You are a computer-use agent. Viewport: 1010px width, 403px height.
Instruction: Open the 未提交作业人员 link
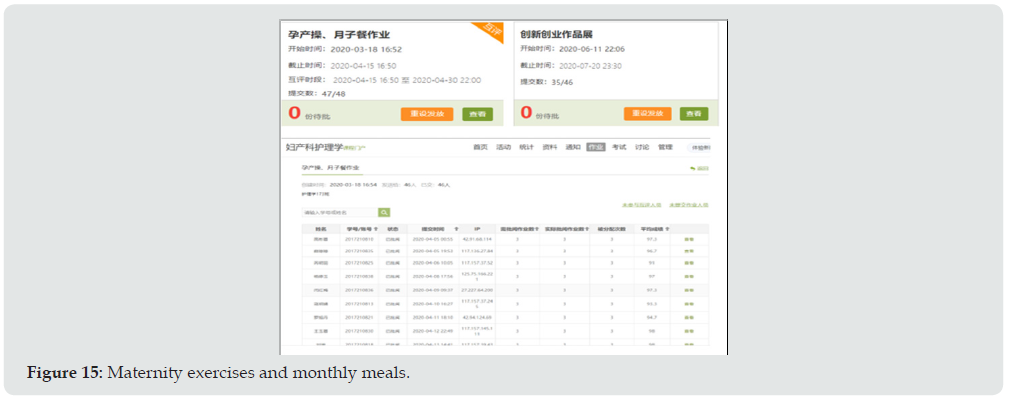[x=690, y=205]
